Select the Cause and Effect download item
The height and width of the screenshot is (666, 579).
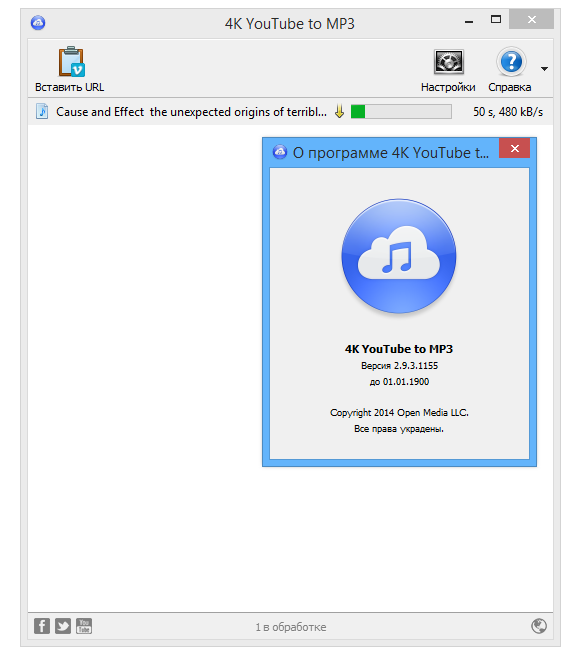click(290, 112)
